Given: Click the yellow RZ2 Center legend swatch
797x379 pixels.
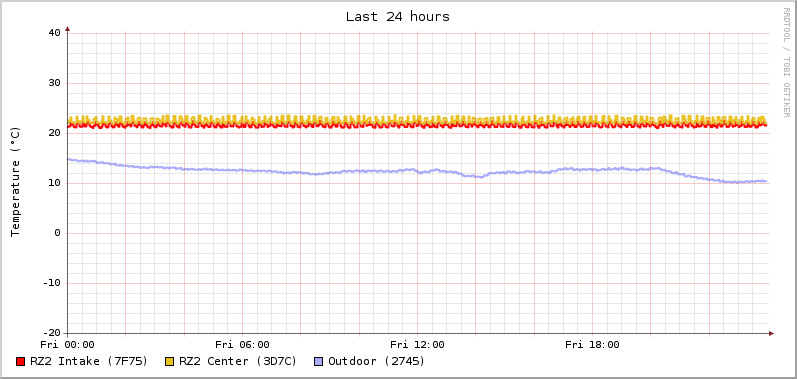Looking at the screenshot, I should (169, 362).
